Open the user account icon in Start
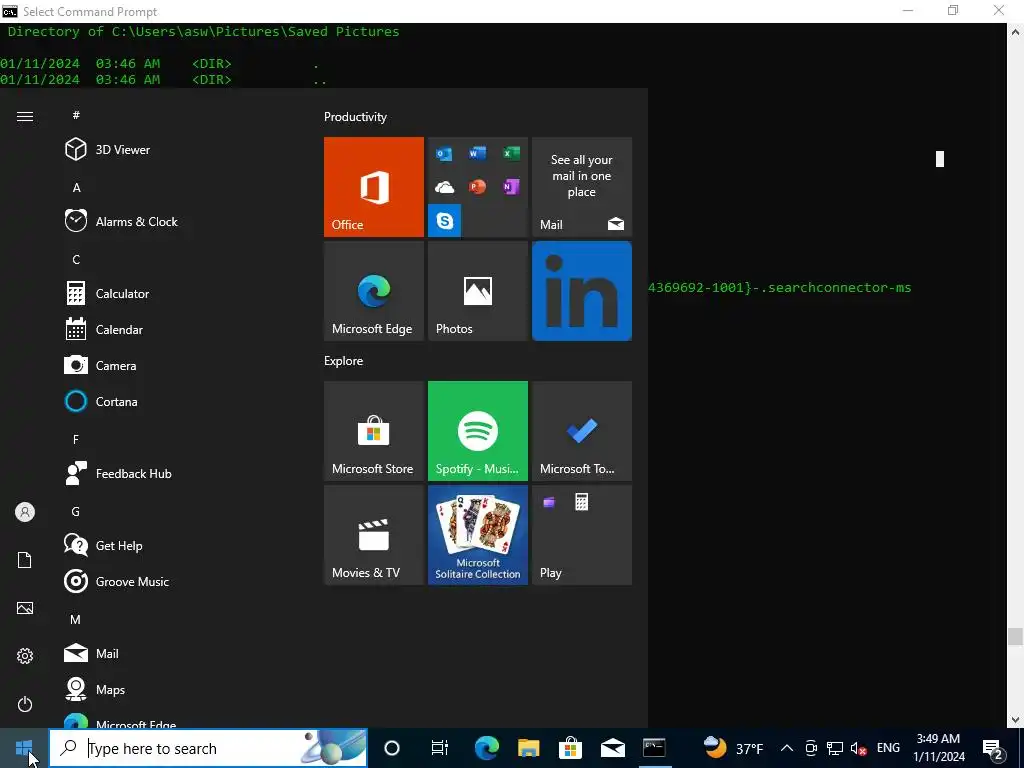Image resolution: width=1024 pixels, height=768 pixels. (x=25, y=512)
